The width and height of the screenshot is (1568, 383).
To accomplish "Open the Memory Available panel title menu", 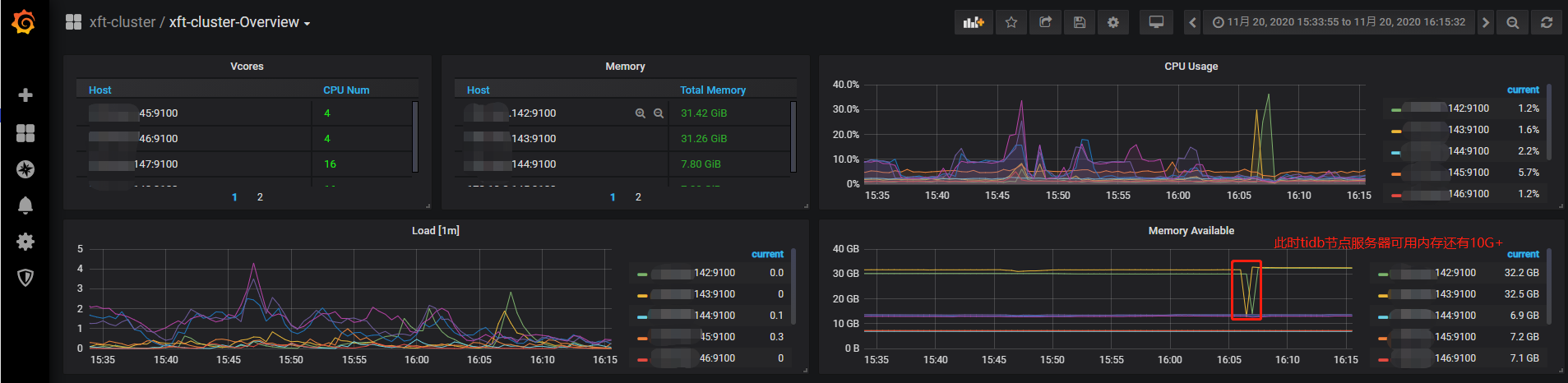I will 1191,231.
